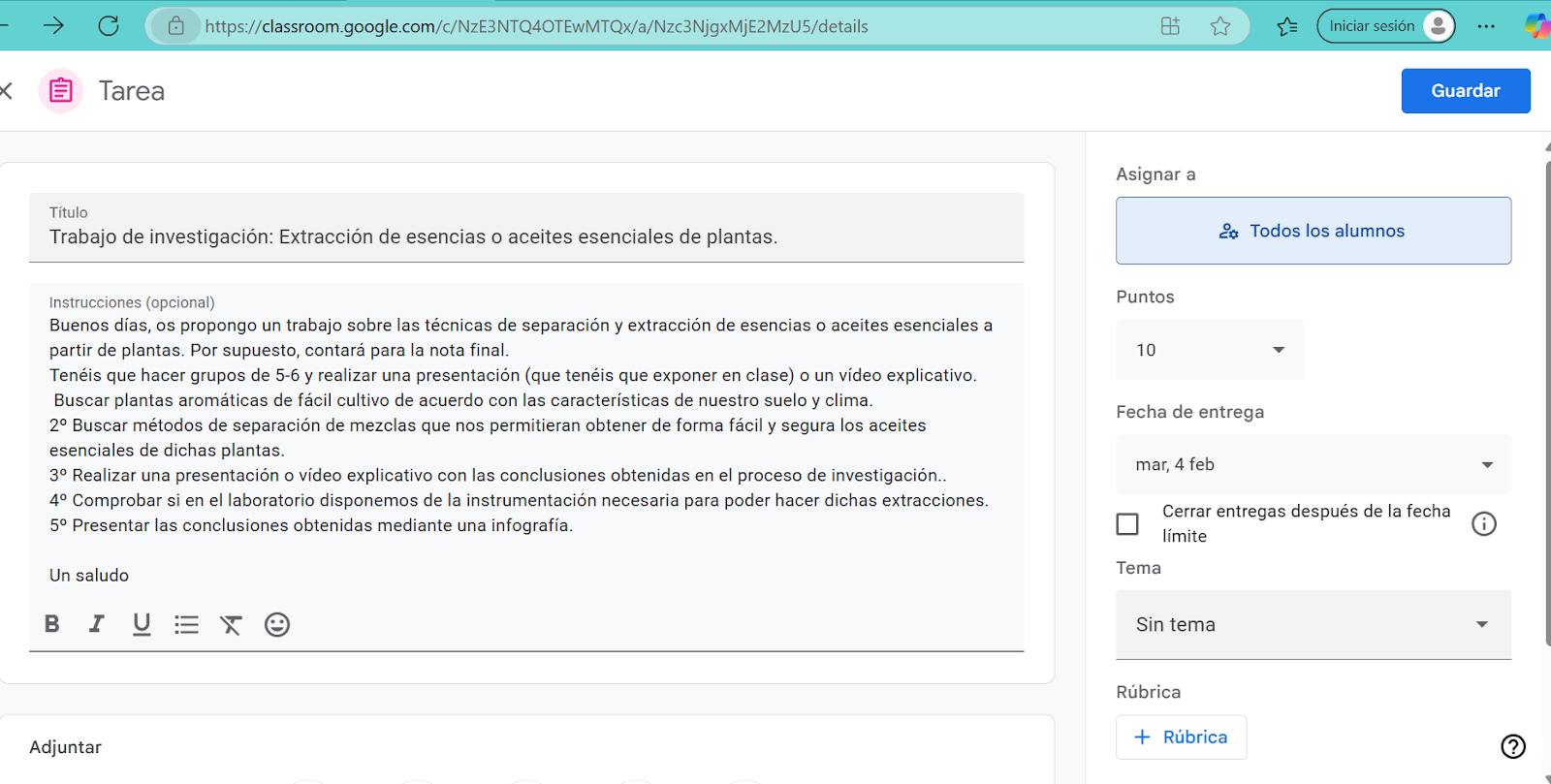Click the pink assignment clipboard icon

[61, 91]
